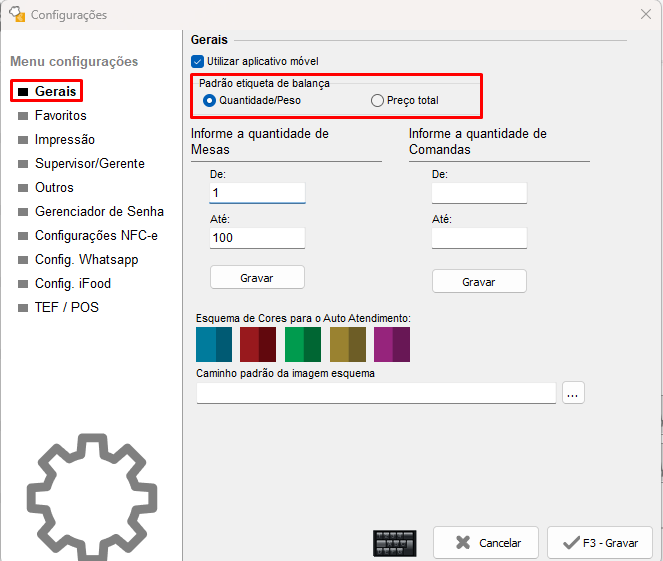Click the Mesas Até input field
Image resolution: width=663 pixels, height=561 pixels.
[257, 238]
